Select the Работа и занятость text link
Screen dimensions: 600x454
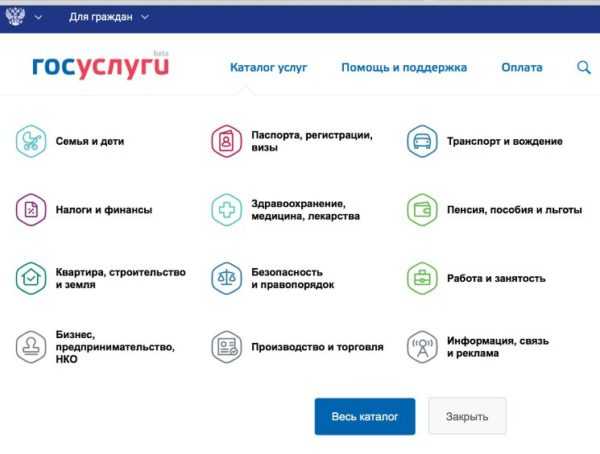pyautogui.click(x=496, y=278)
